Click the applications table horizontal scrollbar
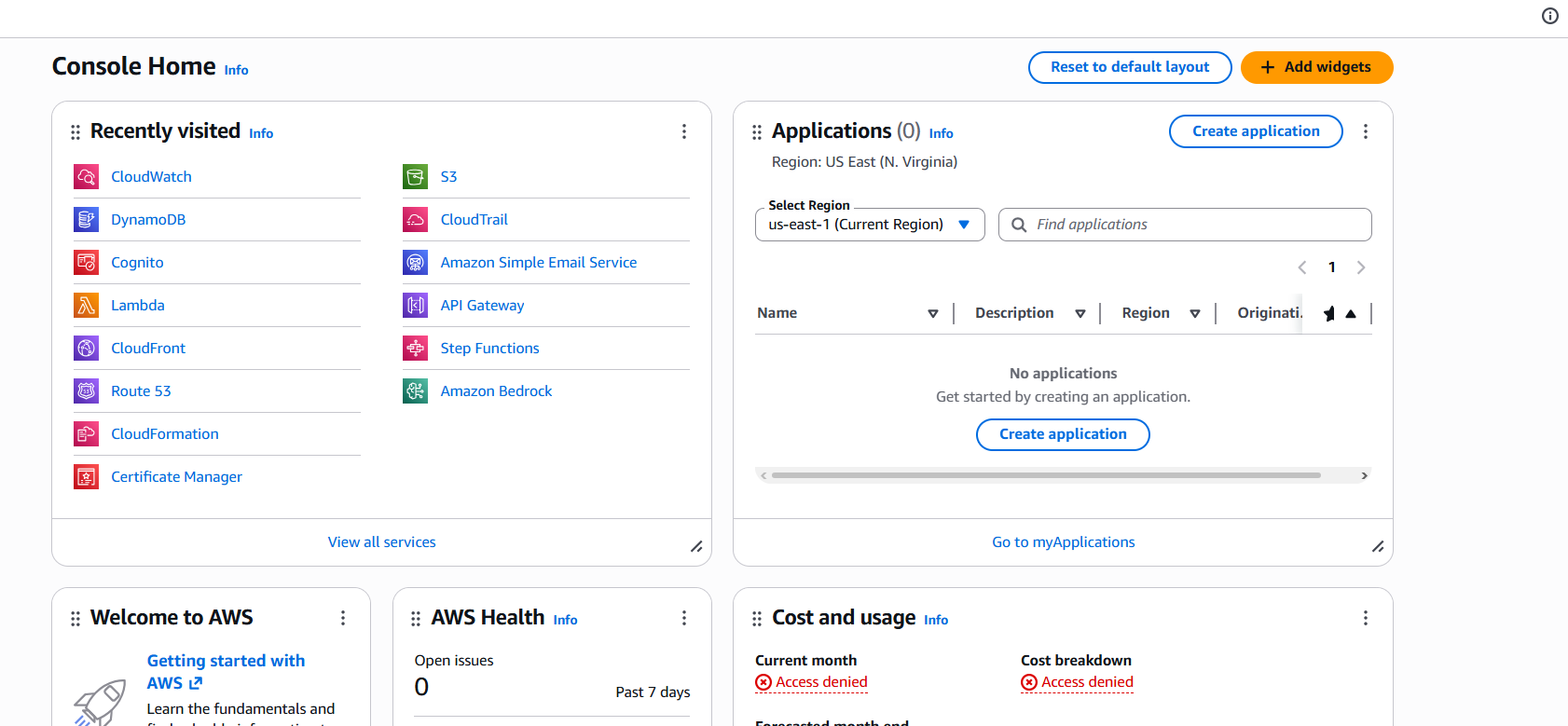1568x726 pixels. [x=1046, y=475]
